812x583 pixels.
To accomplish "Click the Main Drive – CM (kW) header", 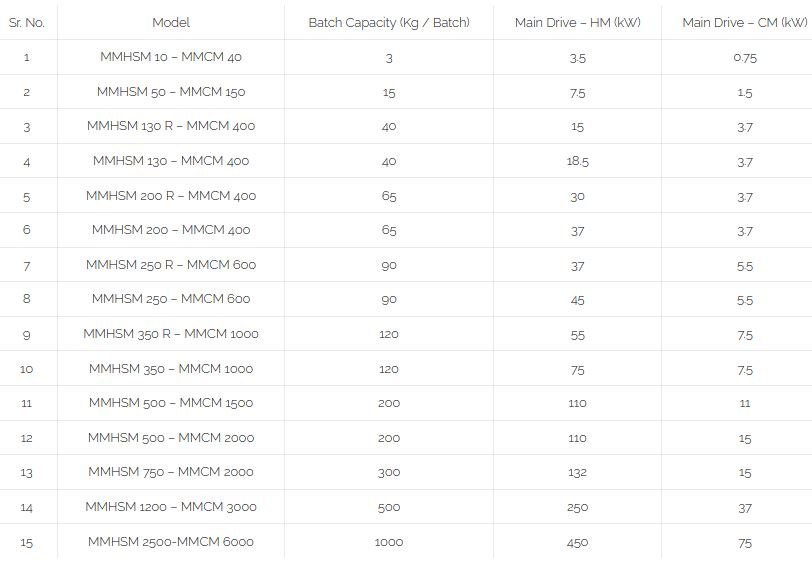I will click(x=744, y=22).
